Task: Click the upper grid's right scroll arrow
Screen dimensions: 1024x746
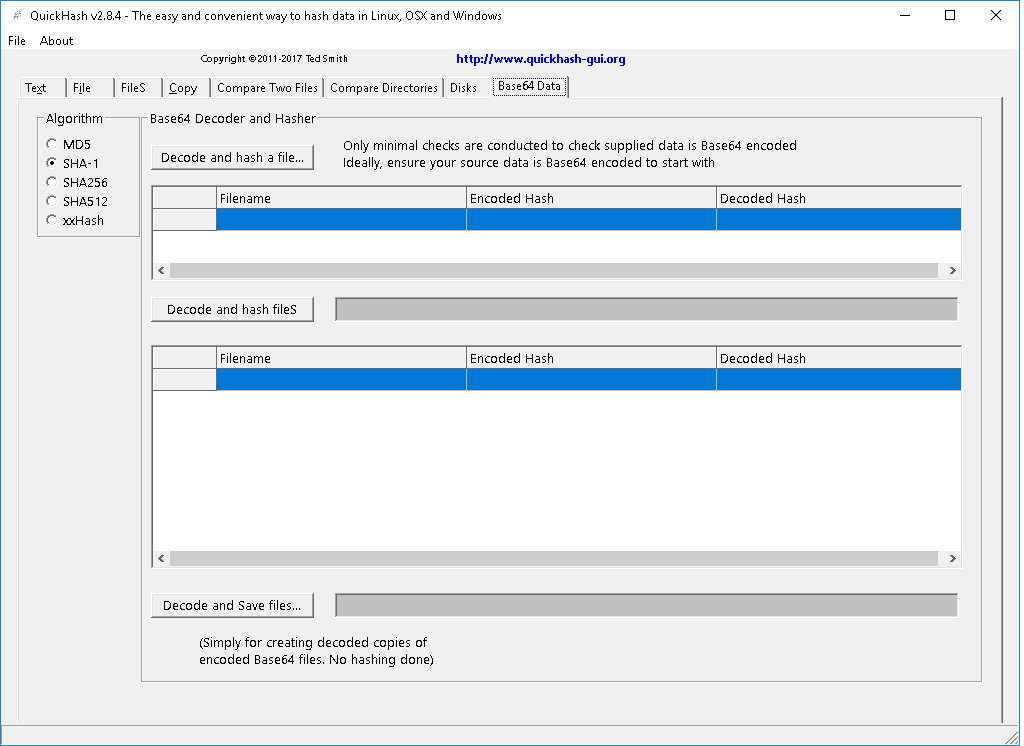Action: [x=953, y=270]
